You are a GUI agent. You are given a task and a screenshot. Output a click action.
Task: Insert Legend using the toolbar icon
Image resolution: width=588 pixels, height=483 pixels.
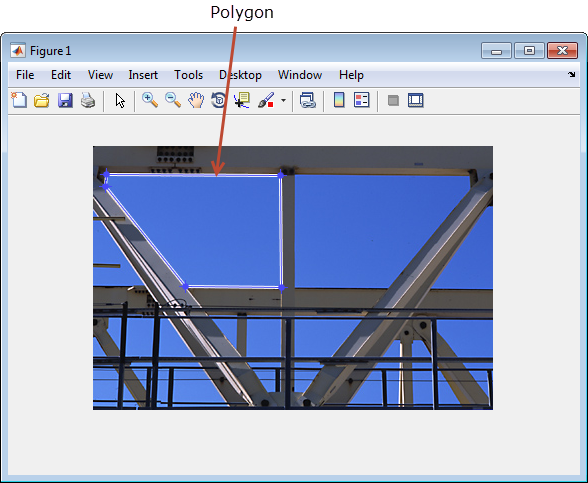362,100
